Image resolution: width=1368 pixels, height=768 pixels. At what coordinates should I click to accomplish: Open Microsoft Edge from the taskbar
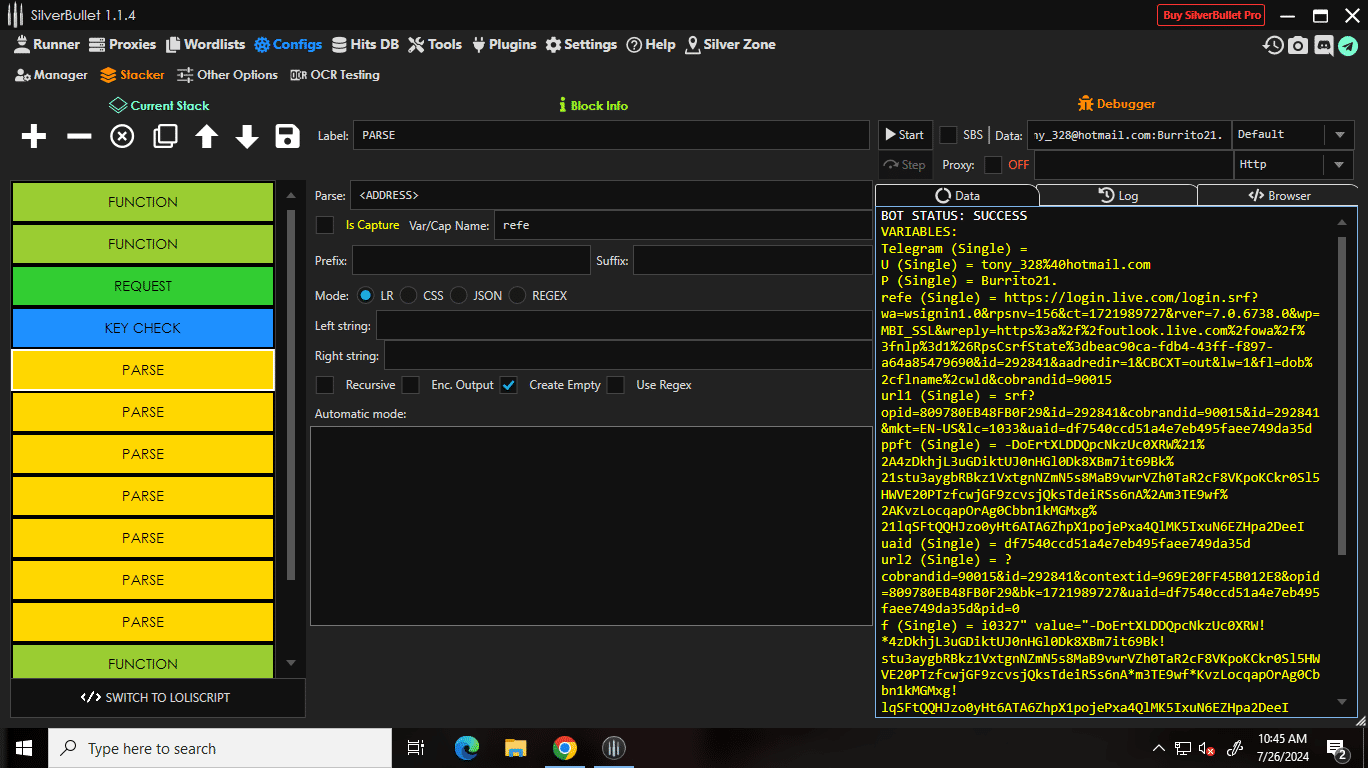[x=466, y=748]
